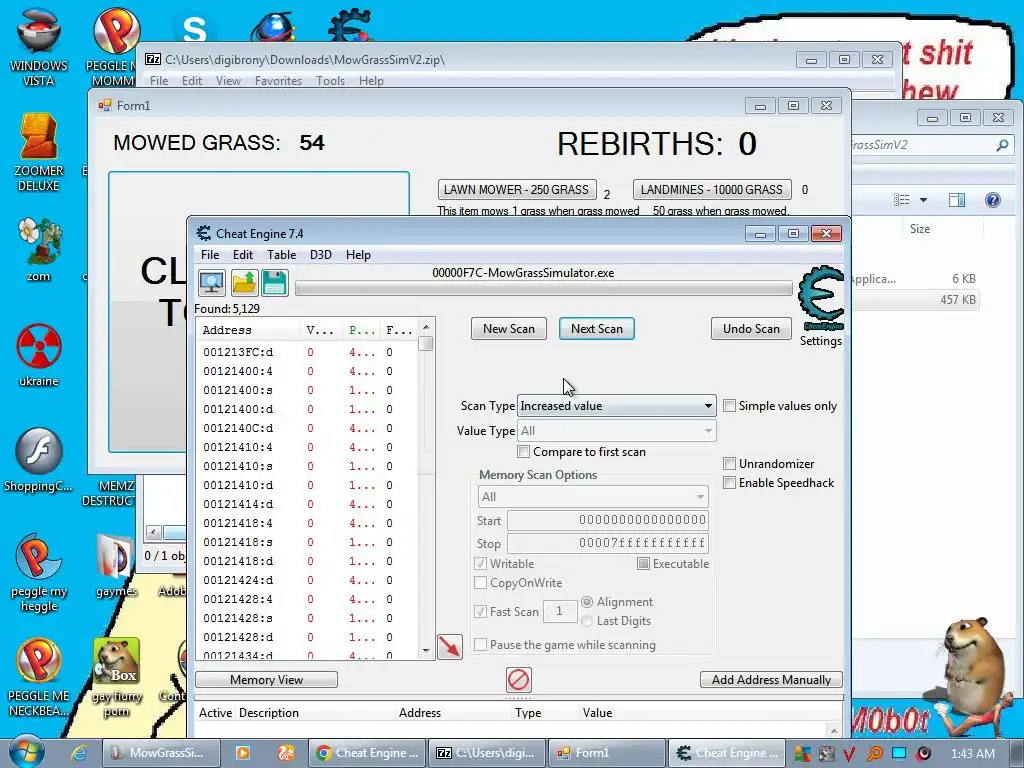Launch Internet Explorer from quick launch

click(80, 753)
